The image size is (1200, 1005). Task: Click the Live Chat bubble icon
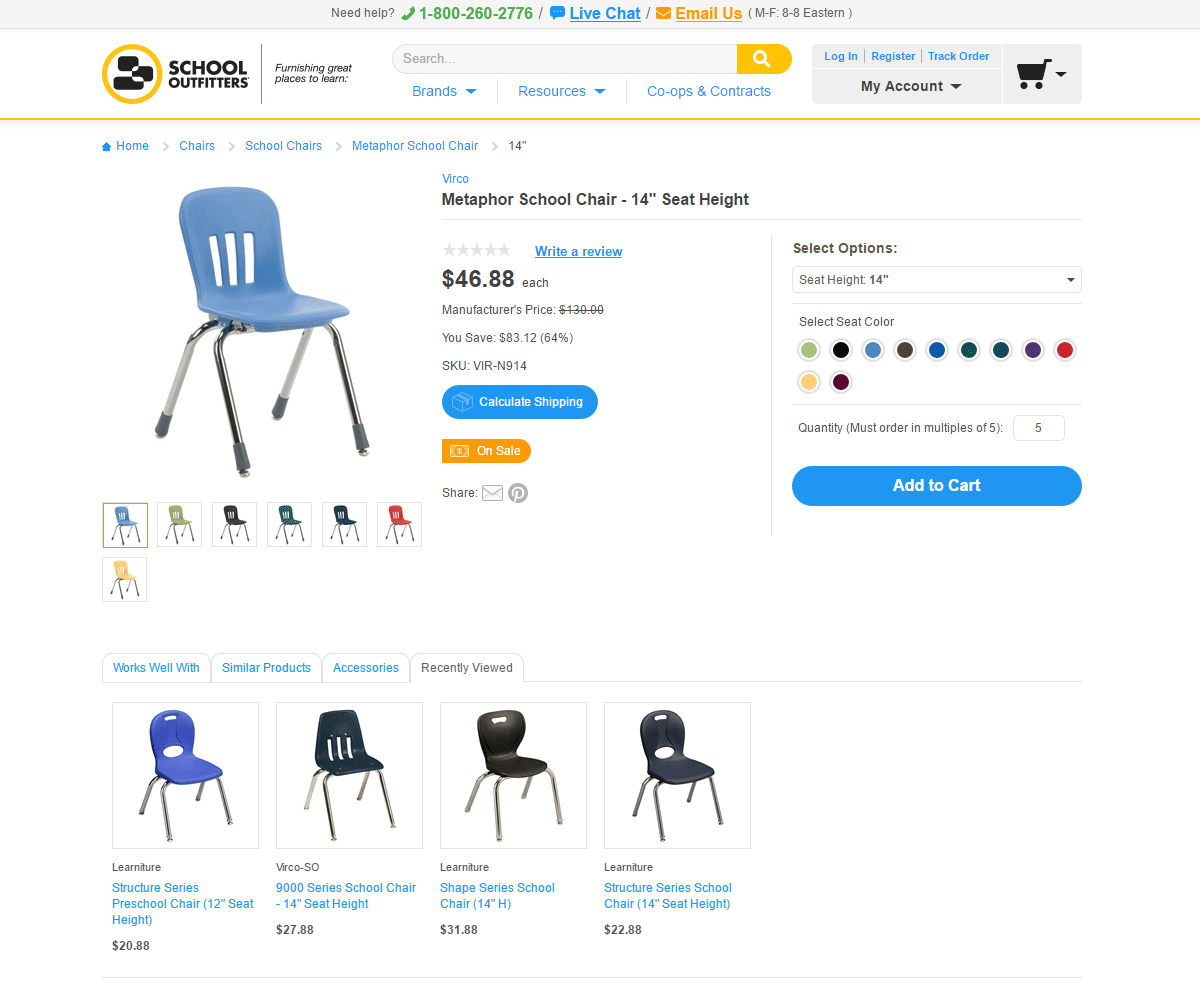[x=558, y=13]
